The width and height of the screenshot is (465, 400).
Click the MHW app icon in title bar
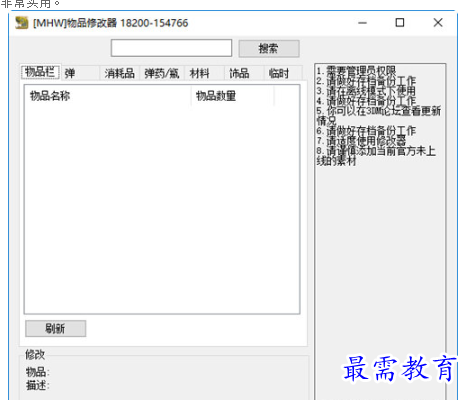(22, 23)
